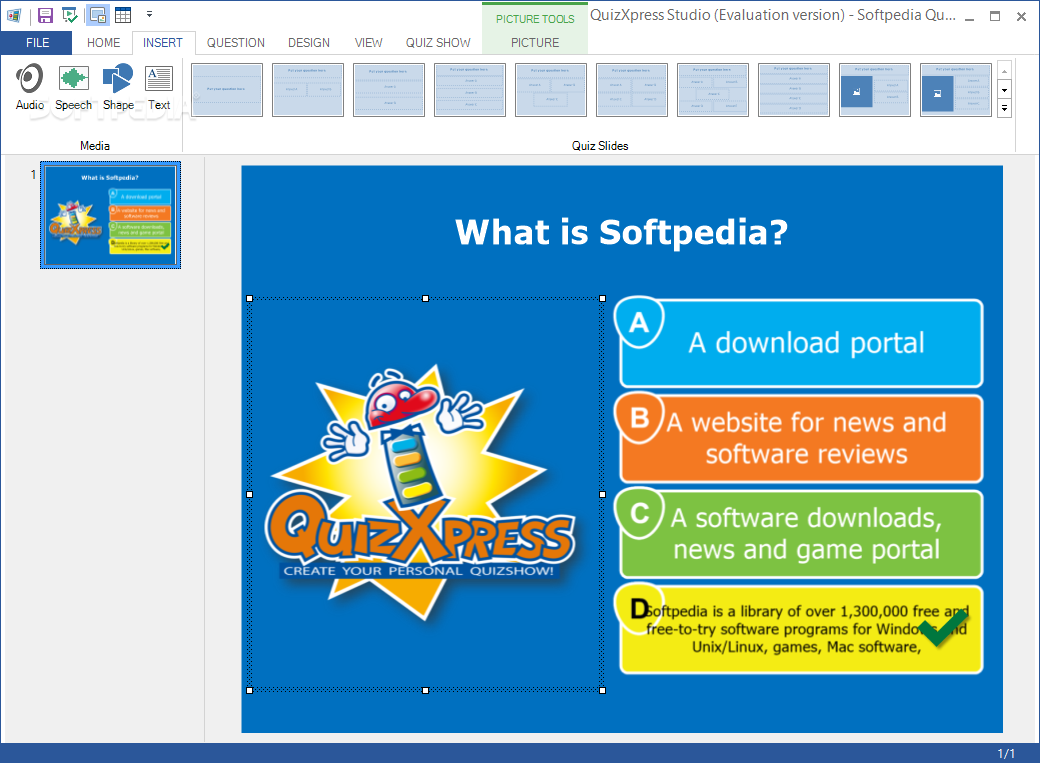Click the 'Quiz Slides' group label
Screen dimensions: 1040x763
pyautogui.click(x=600, y=145)
